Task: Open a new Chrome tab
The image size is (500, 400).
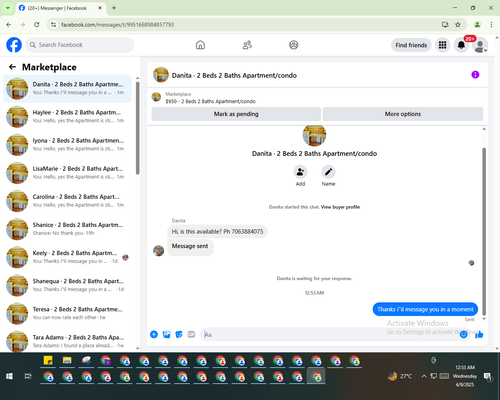Action: 114,8
